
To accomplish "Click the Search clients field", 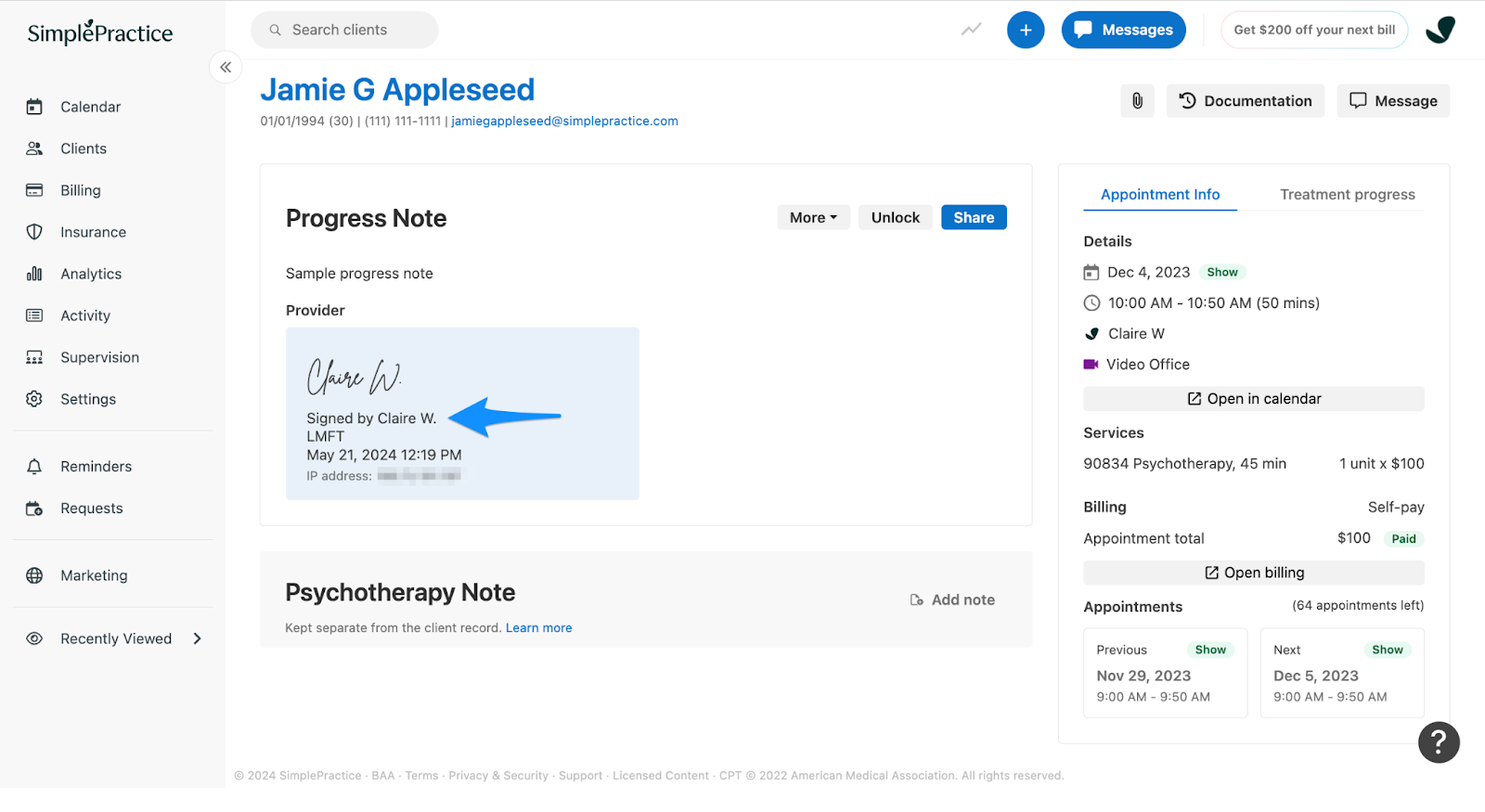I will [344, 30].
